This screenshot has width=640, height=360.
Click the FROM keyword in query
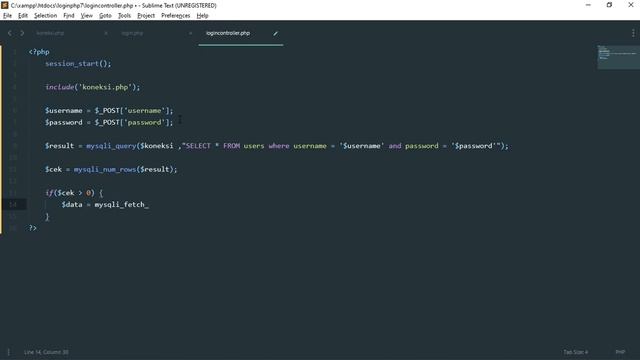(x=231, y=146)
